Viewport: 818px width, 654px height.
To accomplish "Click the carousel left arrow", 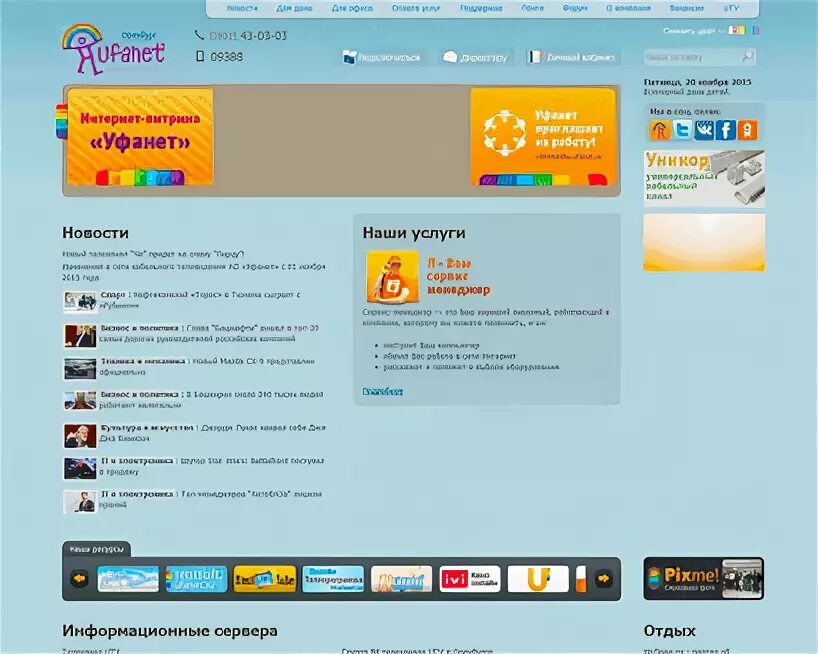I will point(79,579).
